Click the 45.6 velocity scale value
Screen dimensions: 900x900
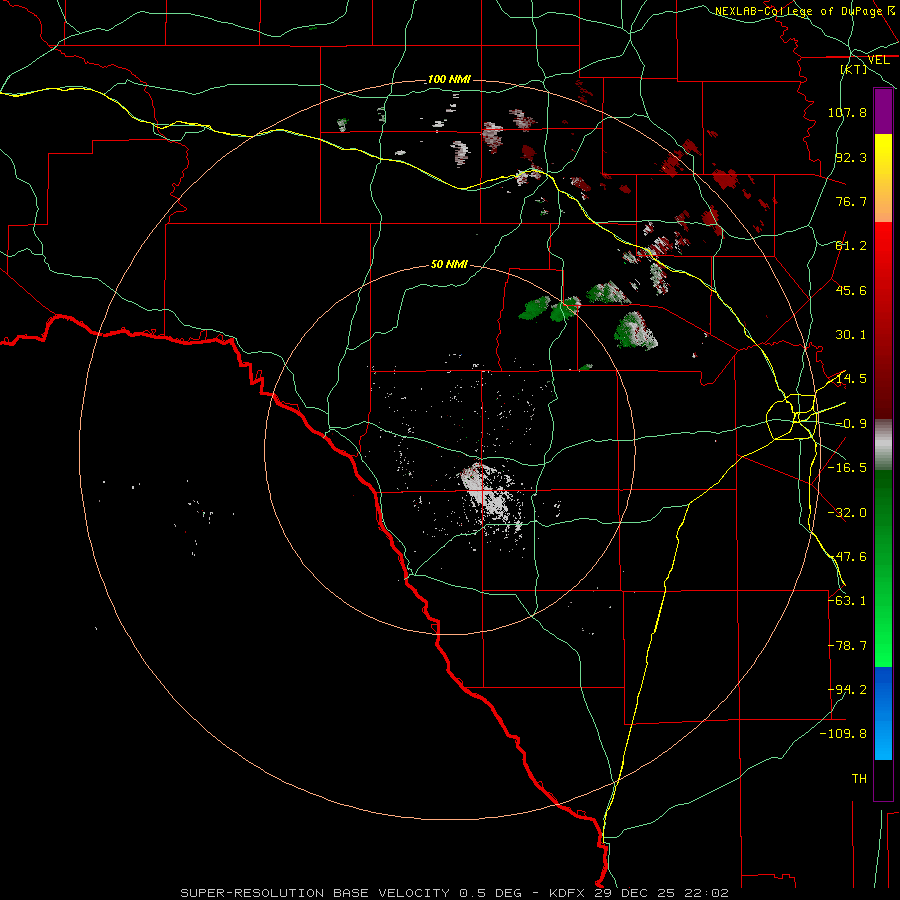(851, 290)
